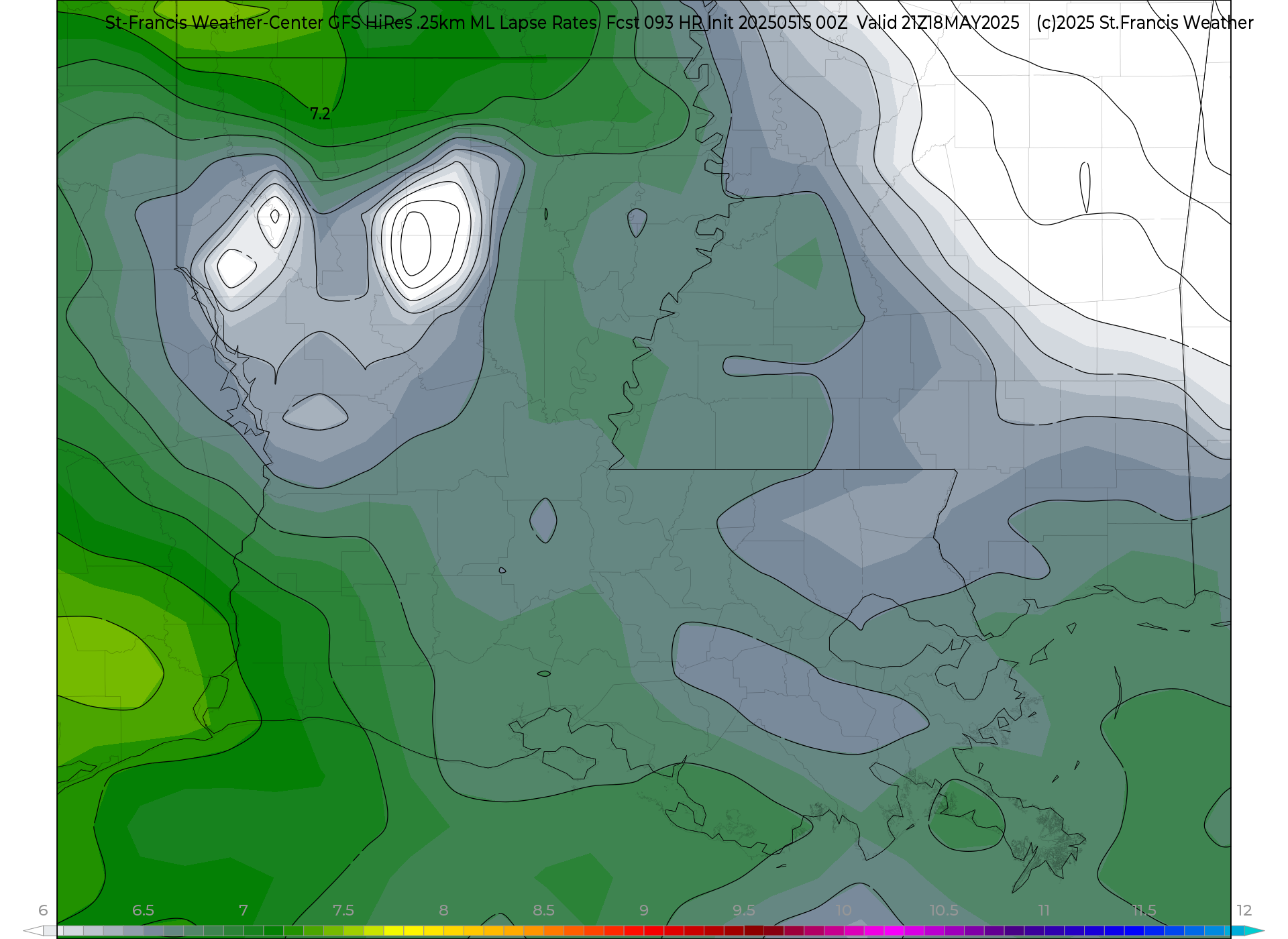This screenshot has height=939, width=1288.
Task: Click the colorbar label 12
Action: (1244, 910)
